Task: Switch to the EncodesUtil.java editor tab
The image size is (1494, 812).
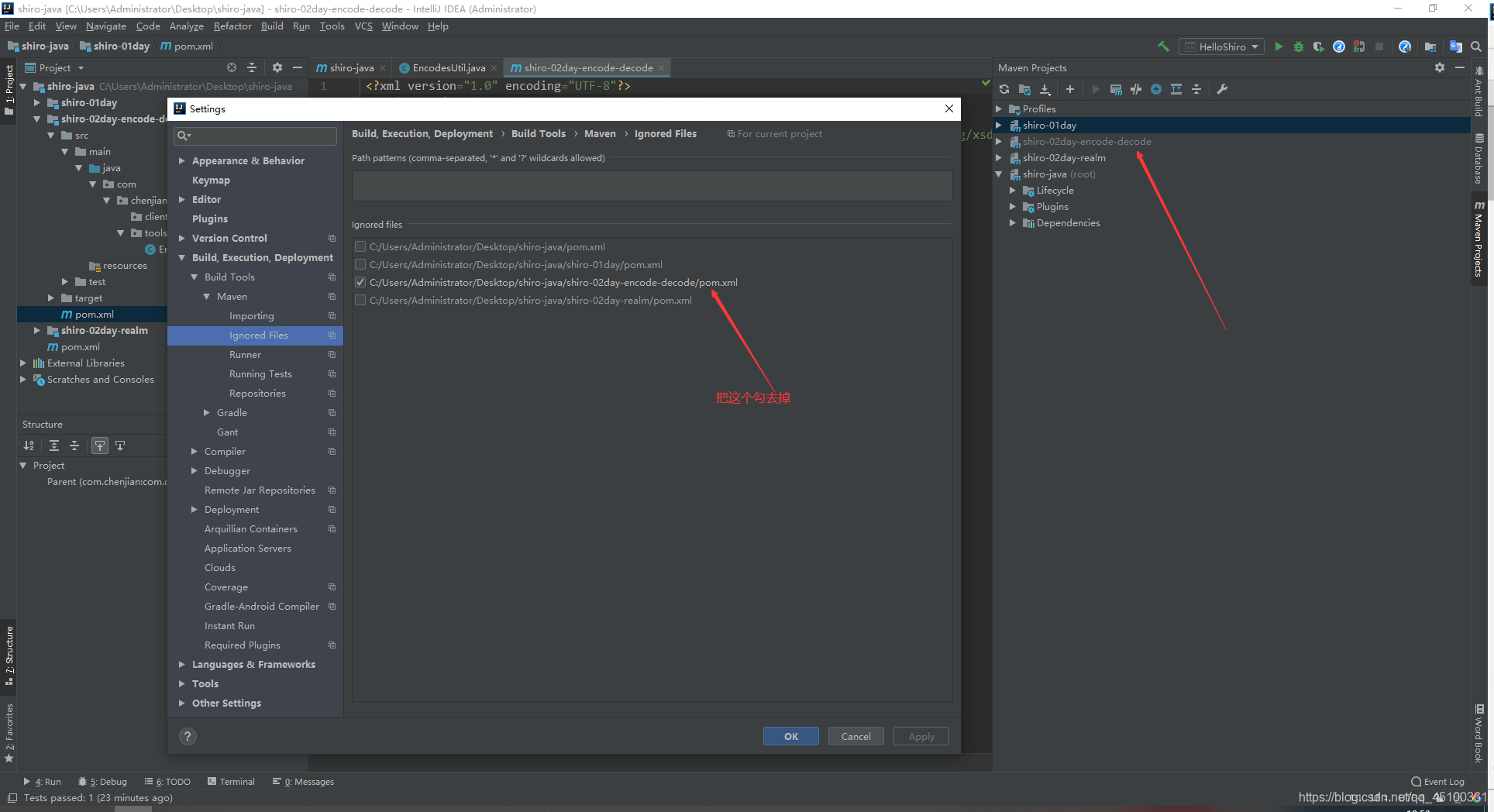Action: click(449, 67)
